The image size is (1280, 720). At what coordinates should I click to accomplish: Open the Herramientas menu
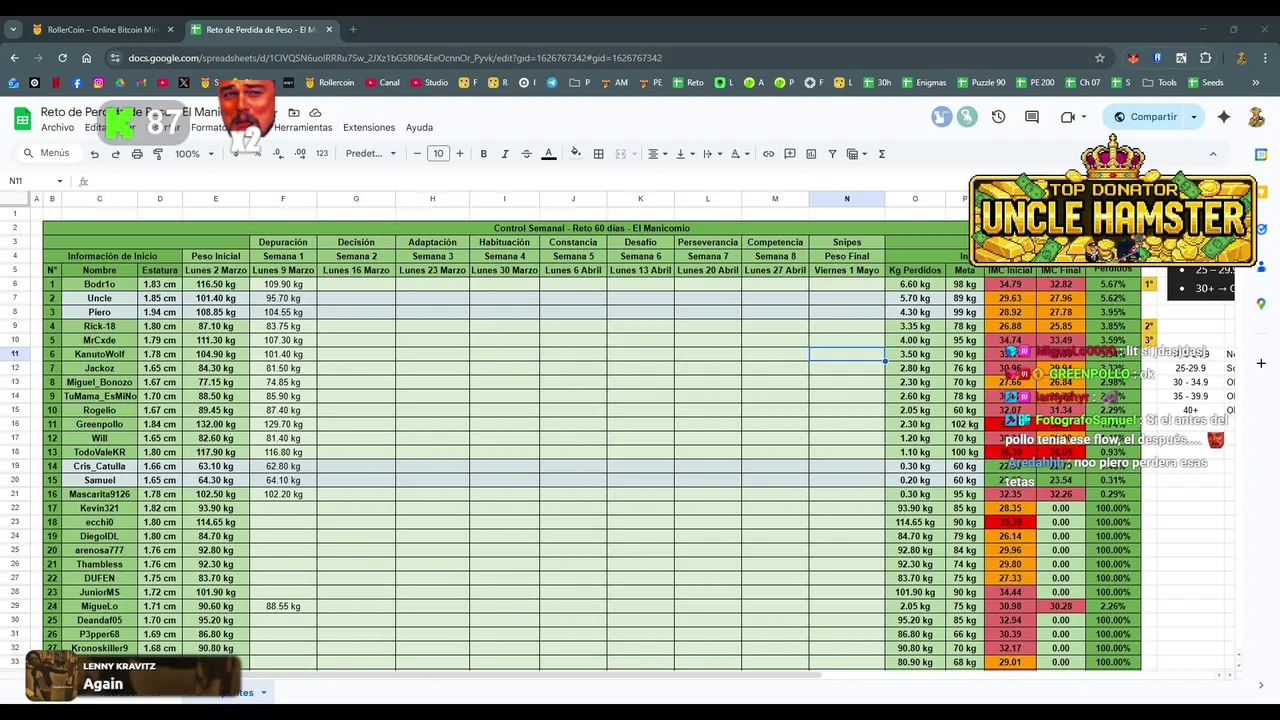pyautogui.click(x=303, y=128)
